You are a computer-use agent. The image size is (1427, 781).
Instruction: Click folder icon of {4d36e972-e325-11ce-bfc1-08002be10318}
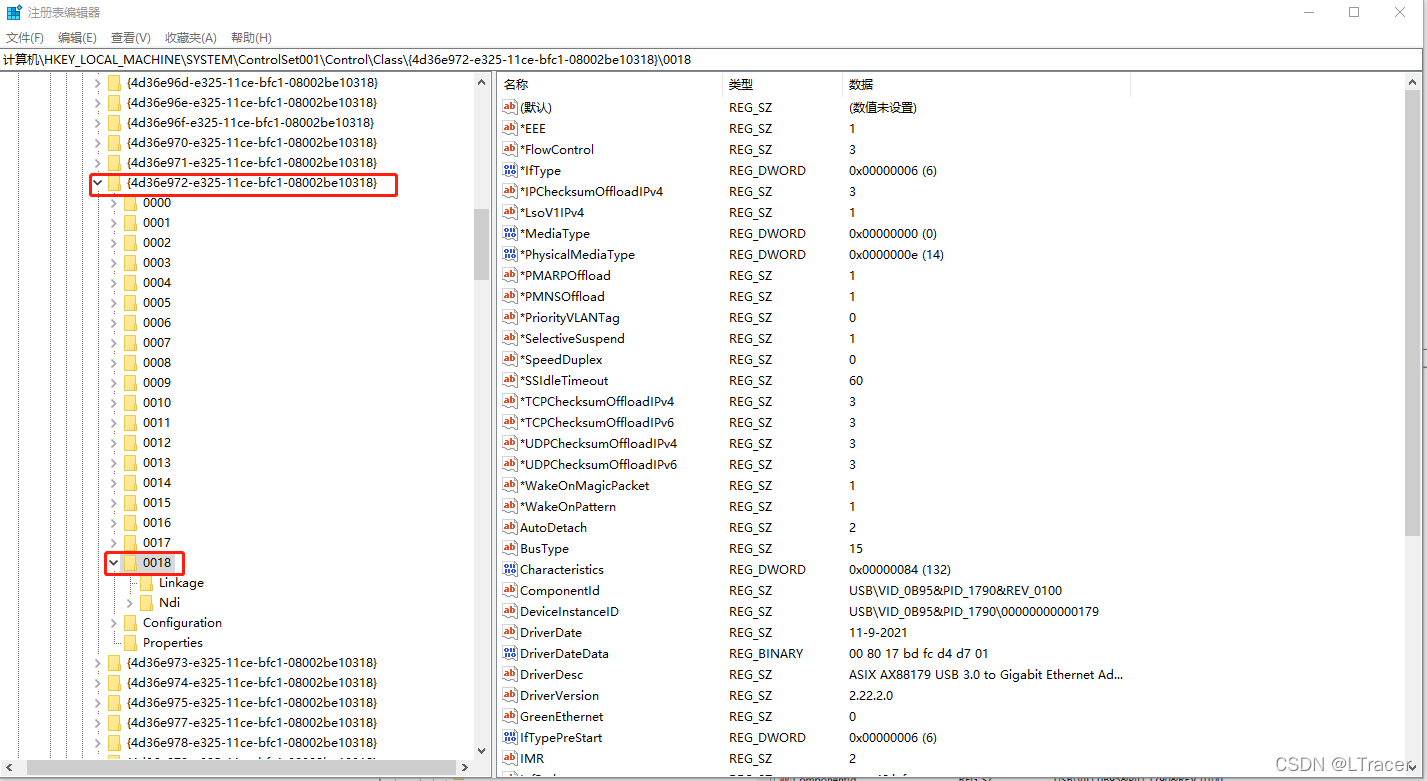point(114,182)
